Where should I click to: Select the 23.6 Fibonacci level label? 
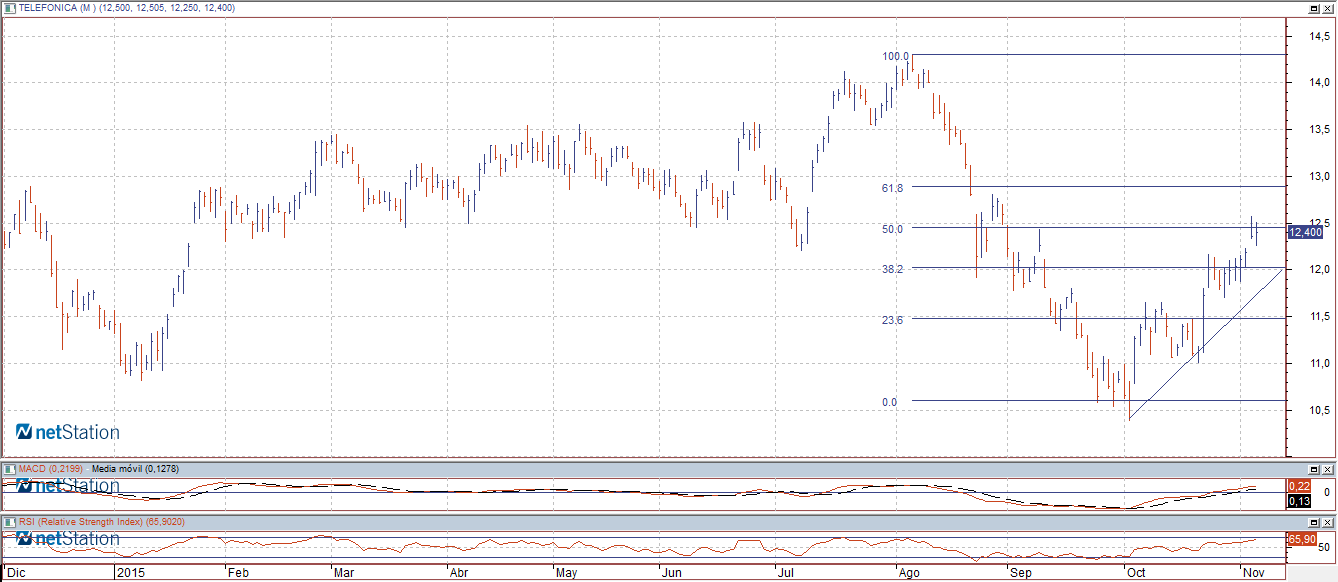pos(893,320)
